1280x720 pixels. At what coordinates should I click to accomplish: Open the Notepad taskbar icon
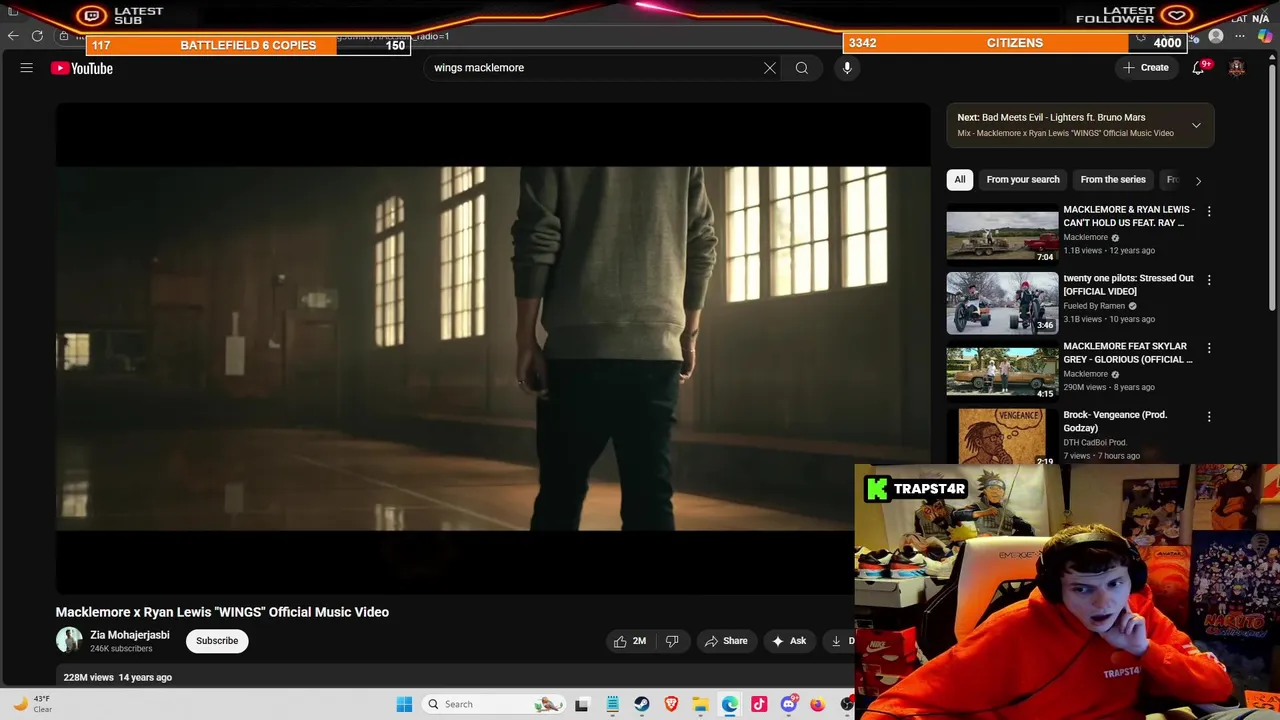[x=612, y=704]
